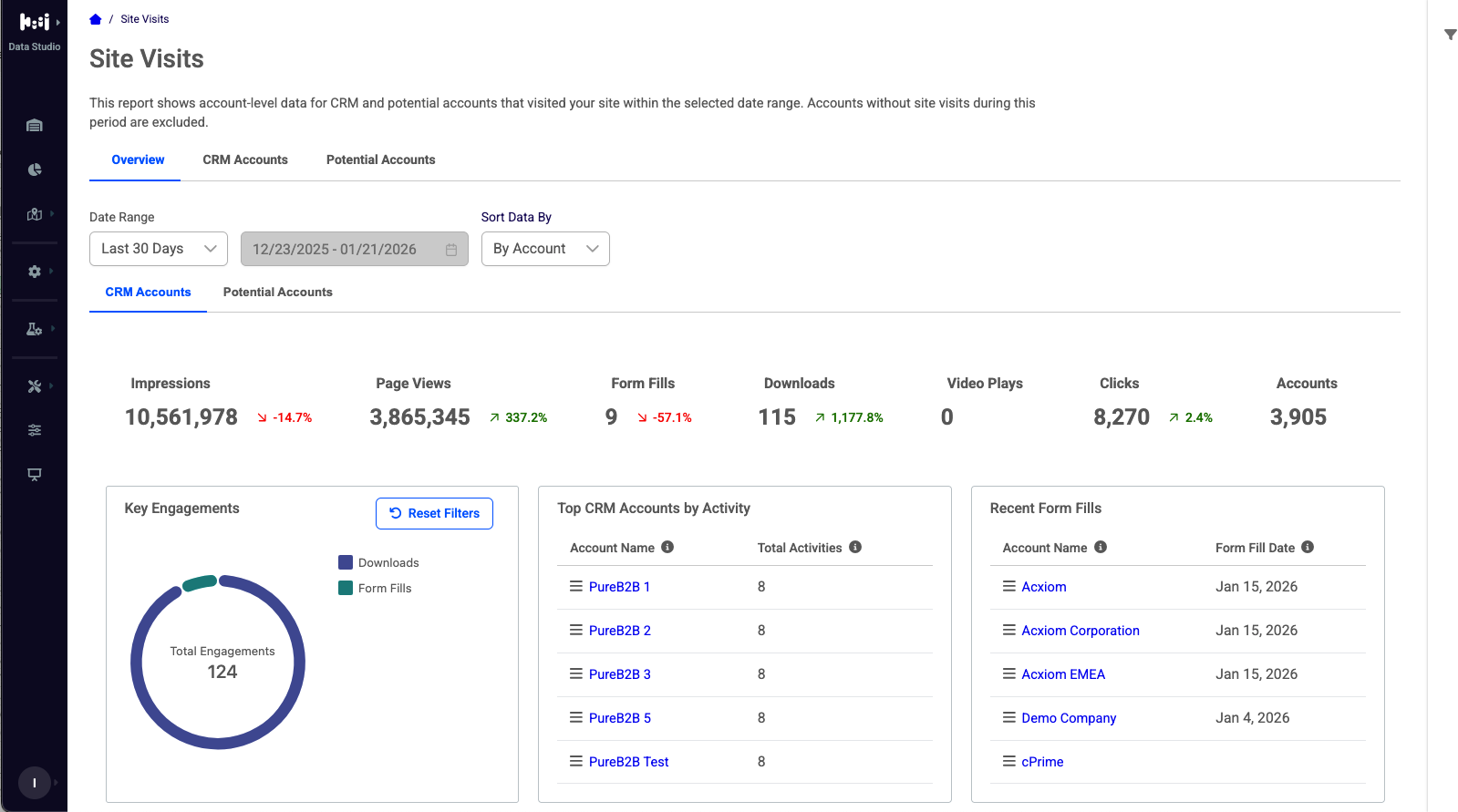Open the lab flask icon in the sidebar
The width and height of the screenshot is (1458, 812).
[x=35, y=329]
